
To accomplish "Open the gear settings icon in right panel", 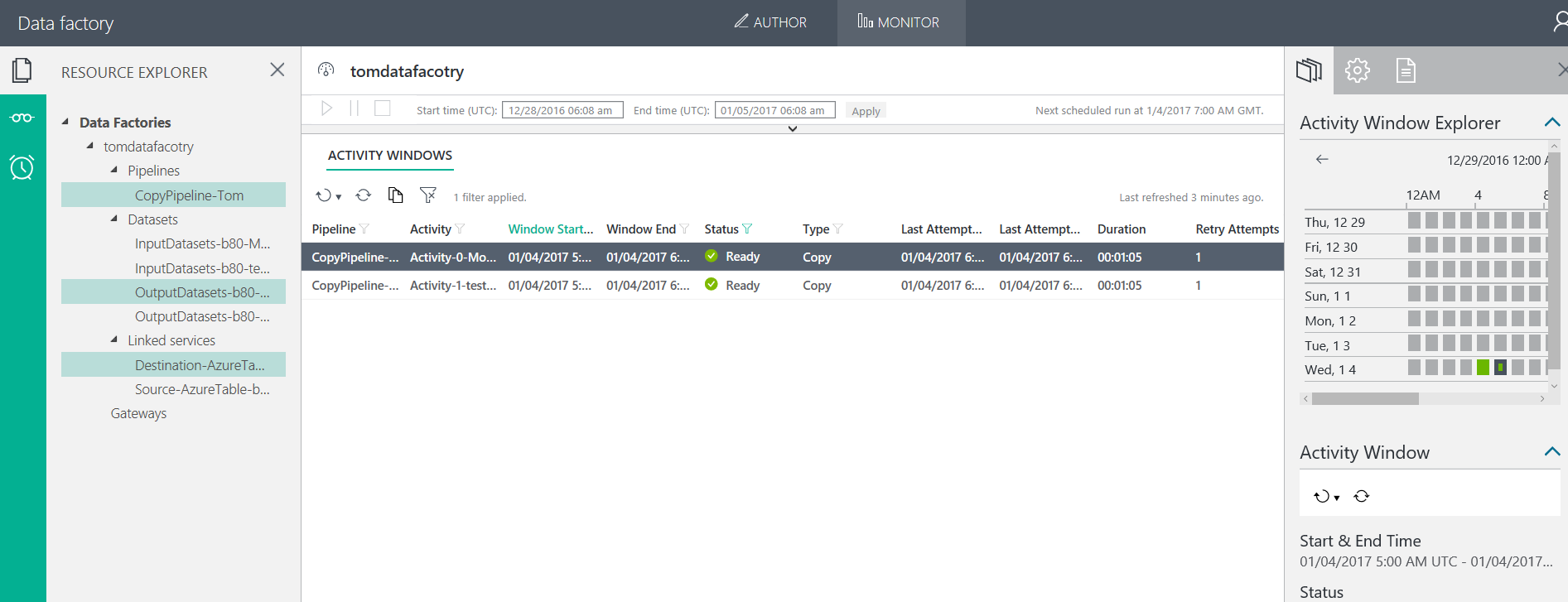I will pyautogui.click(x=1358, y=70).
